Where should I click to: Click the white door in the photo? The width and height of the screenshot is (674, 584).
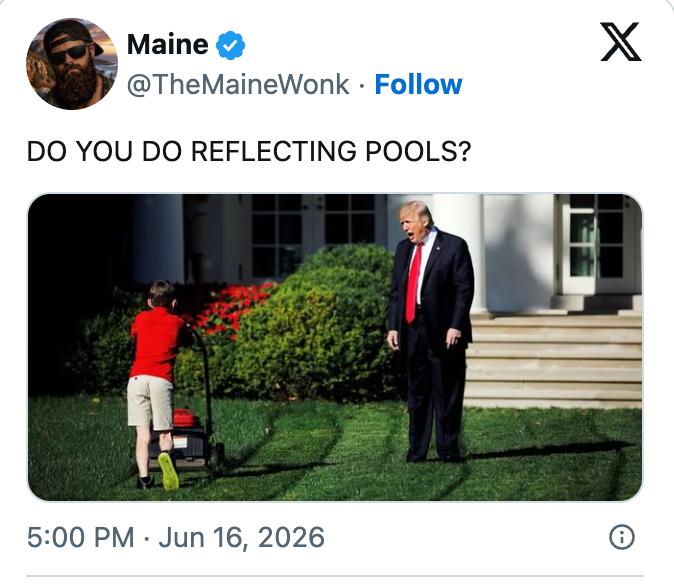point(597,245)
